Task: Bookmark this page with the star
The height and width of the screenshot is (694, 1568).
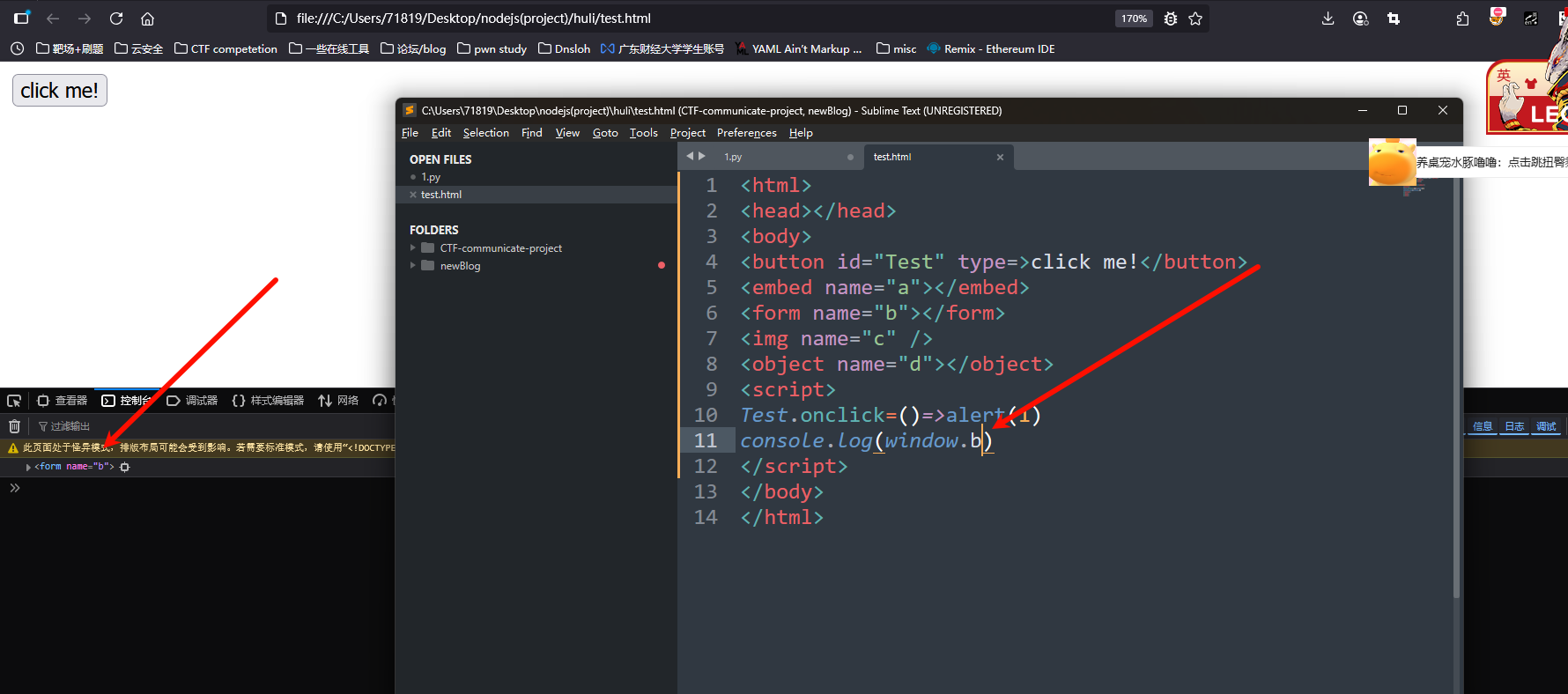Action: (x=1195, y=18)
